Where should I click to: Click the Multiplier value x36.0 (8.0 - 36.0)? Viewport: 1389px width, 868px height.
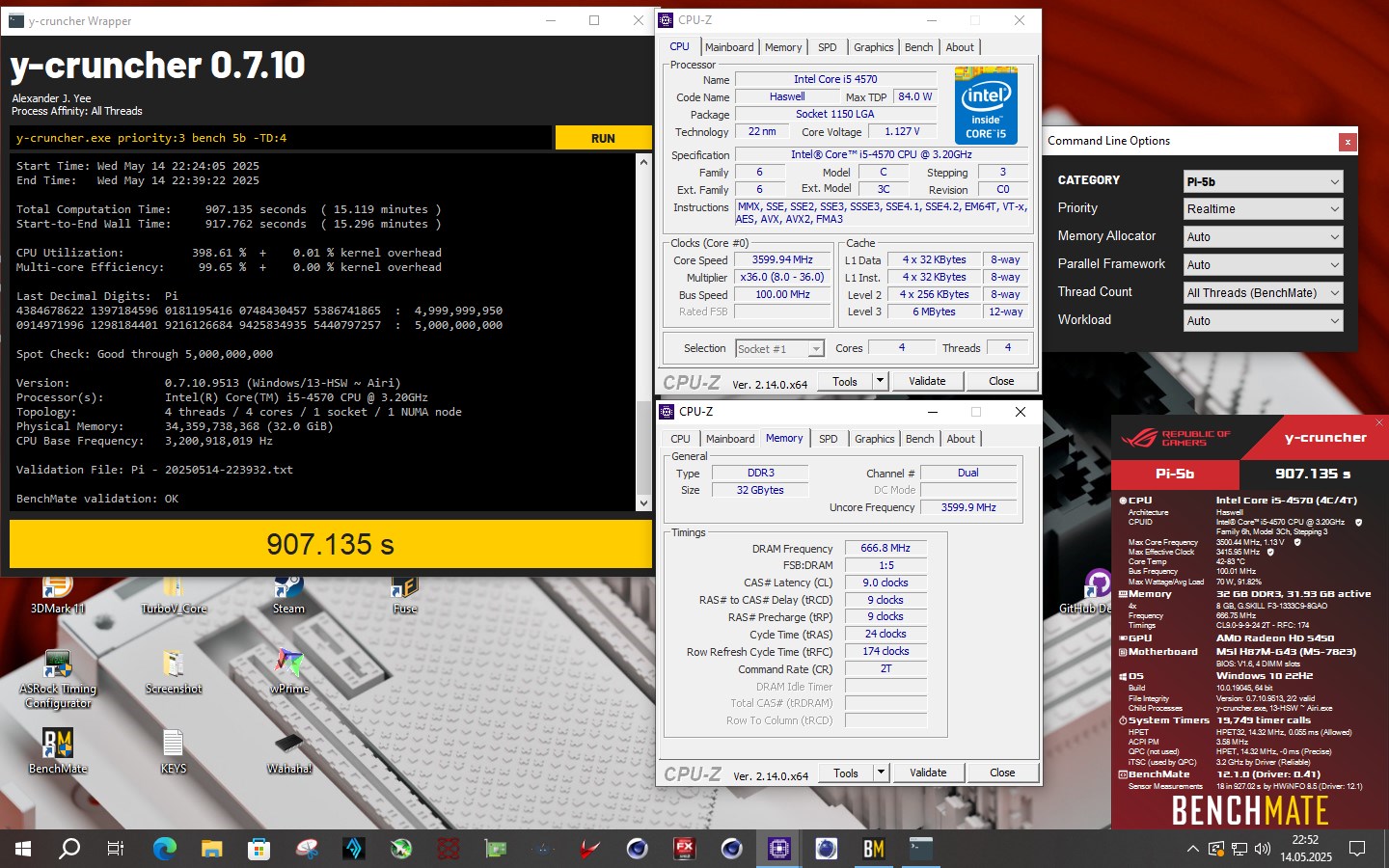pyautogui.click(x=782, y=277)
